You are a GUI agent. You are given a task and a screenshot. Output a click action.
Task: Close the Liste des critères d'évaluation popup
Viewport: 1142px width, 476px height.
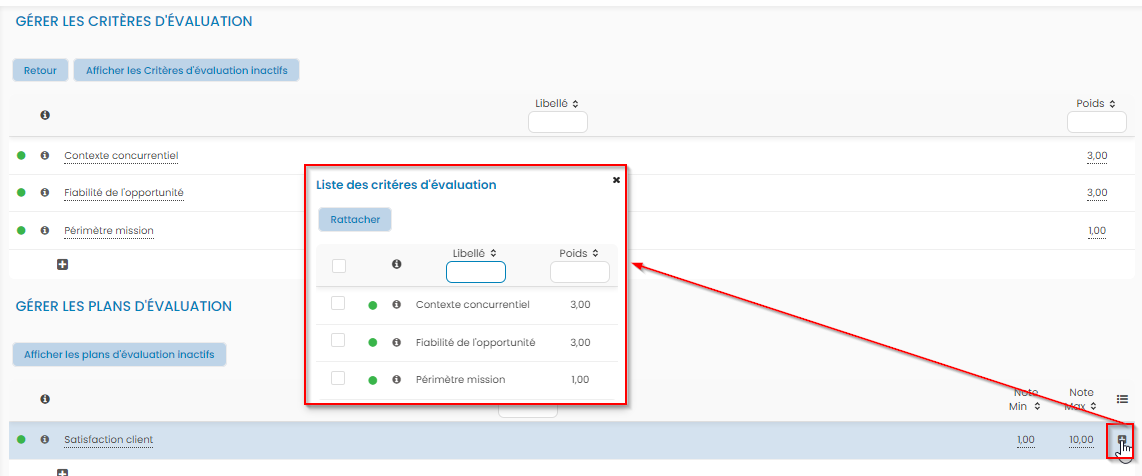pos(616,180)
